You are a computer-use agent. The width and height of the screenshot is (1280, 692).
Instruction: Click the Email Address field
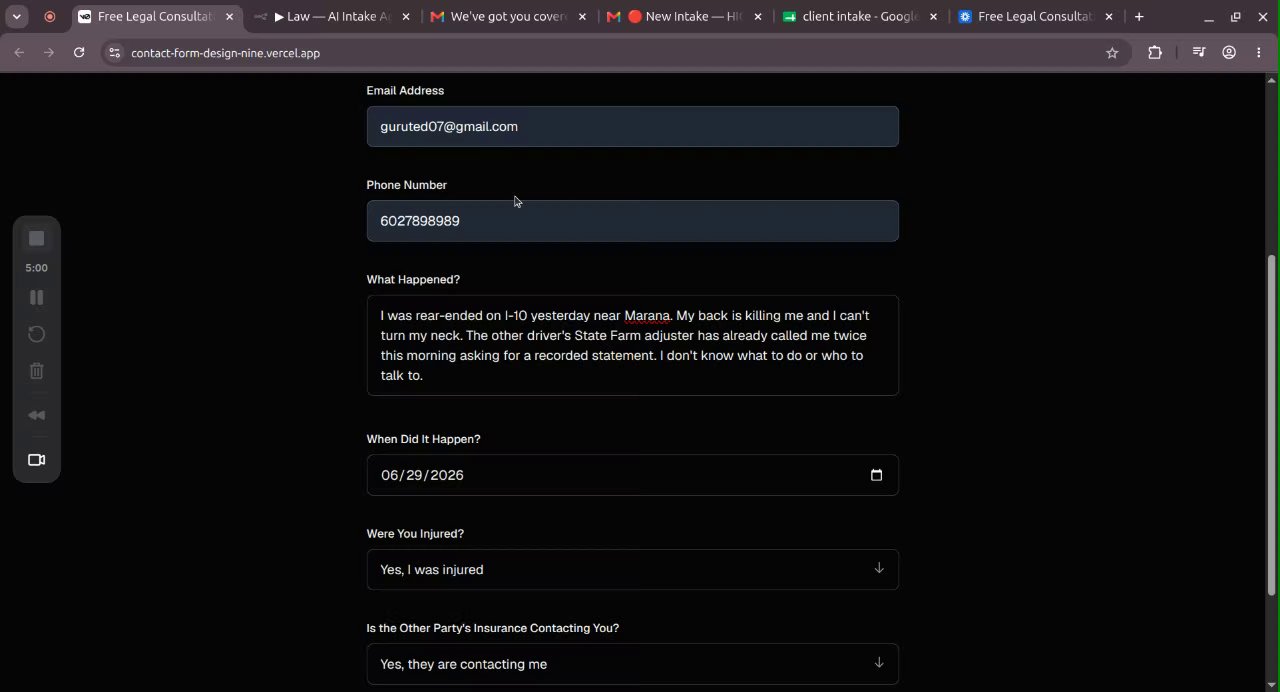633,127
